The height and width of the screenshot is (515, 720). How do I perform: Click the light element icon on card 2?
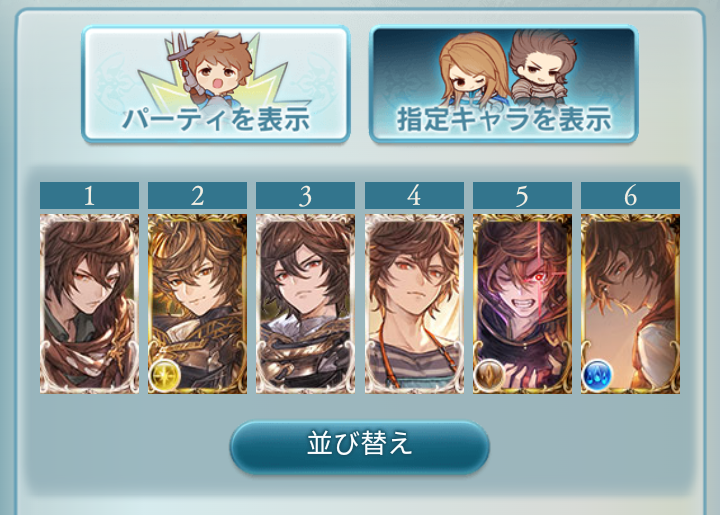coord(164,375)
